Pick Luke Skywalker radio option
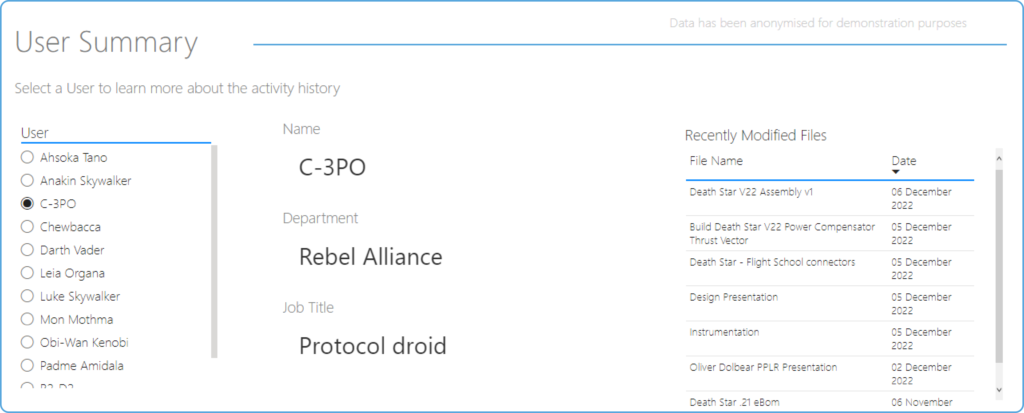This screenshot has width=1024, height=413. point(27,296)
